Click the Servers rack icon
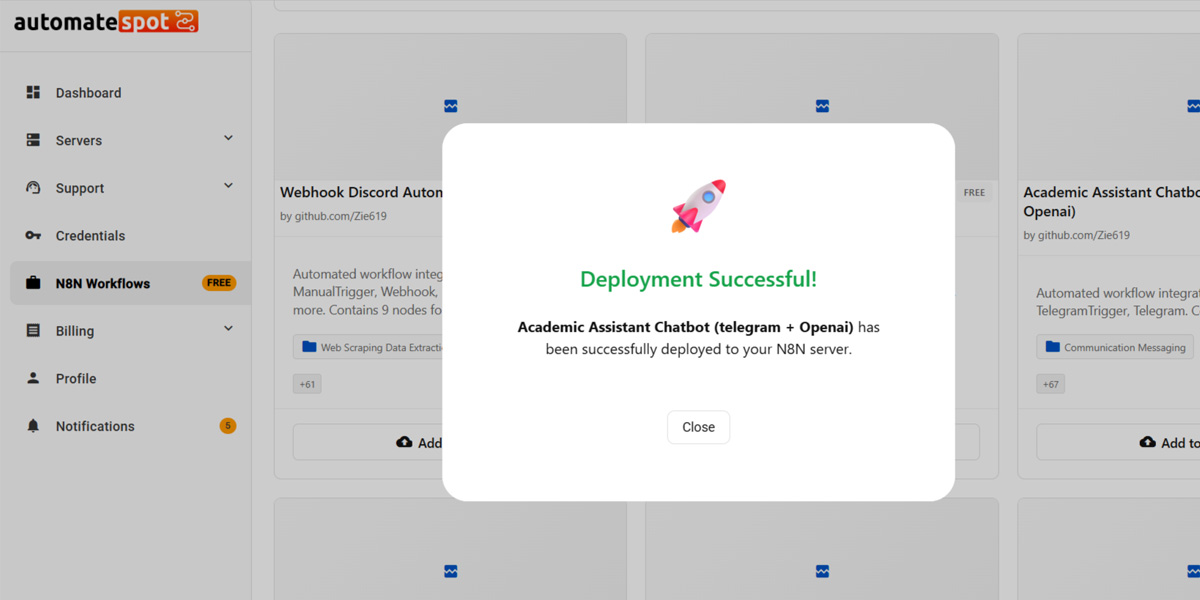 click(x=33, y=140)
